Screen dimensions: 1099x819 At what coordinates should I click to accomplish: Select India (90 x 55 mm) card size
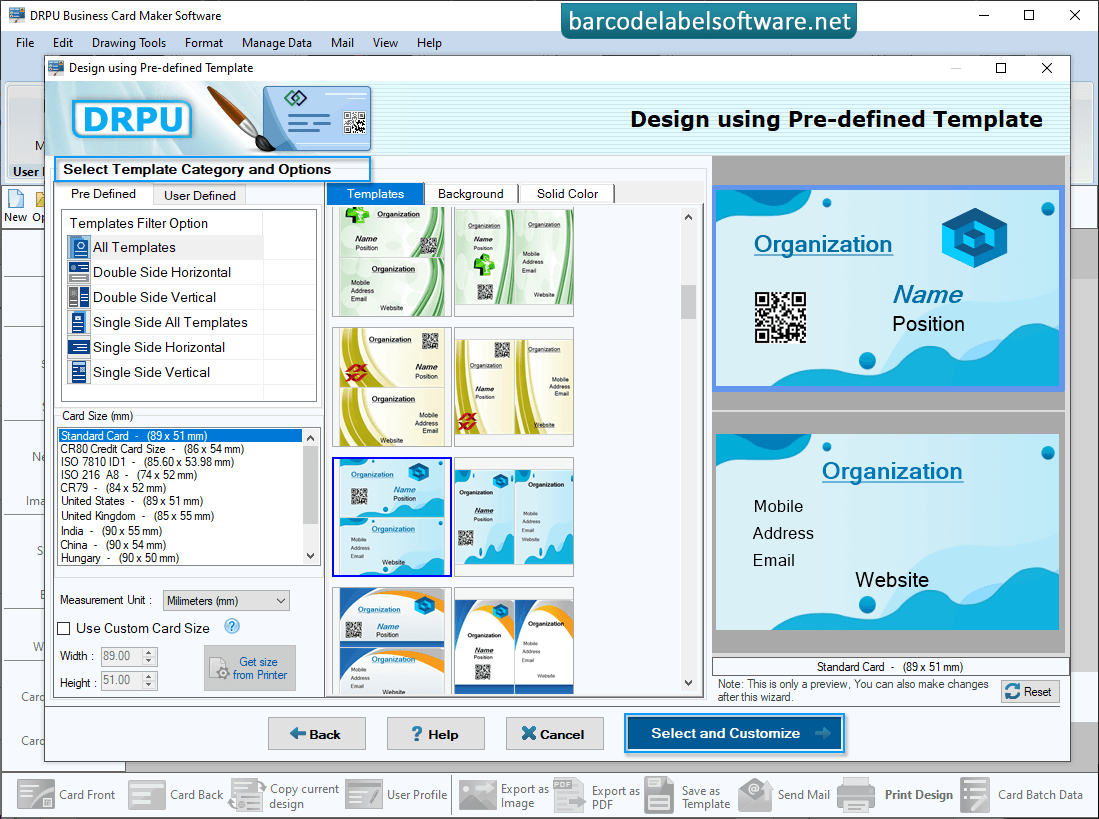tap(180, 531)
